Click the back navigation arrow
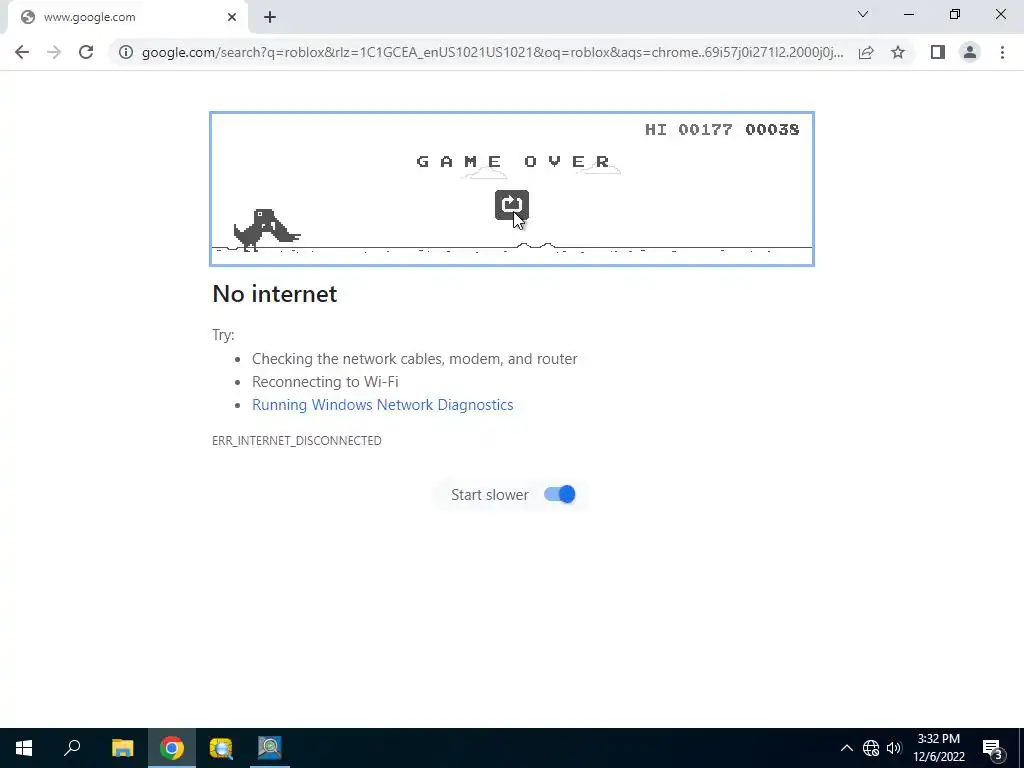This screenshot has width=1024, height=768. pyautogui.click(x=22, y=52)
